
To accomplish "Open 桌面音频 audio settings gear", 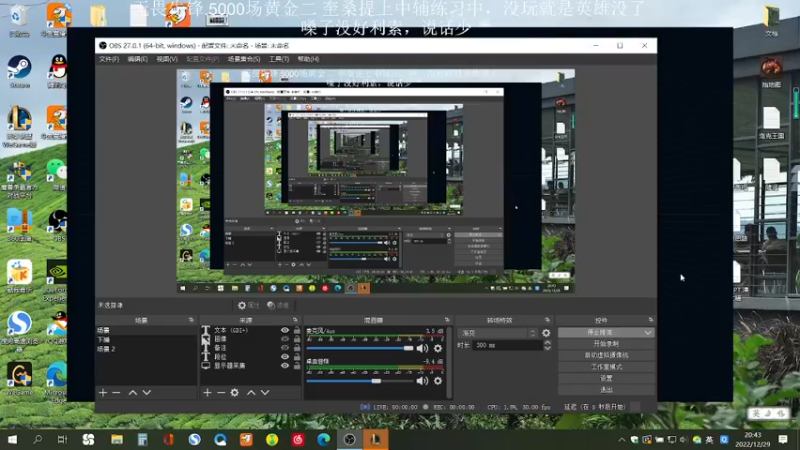I will 438,381.
